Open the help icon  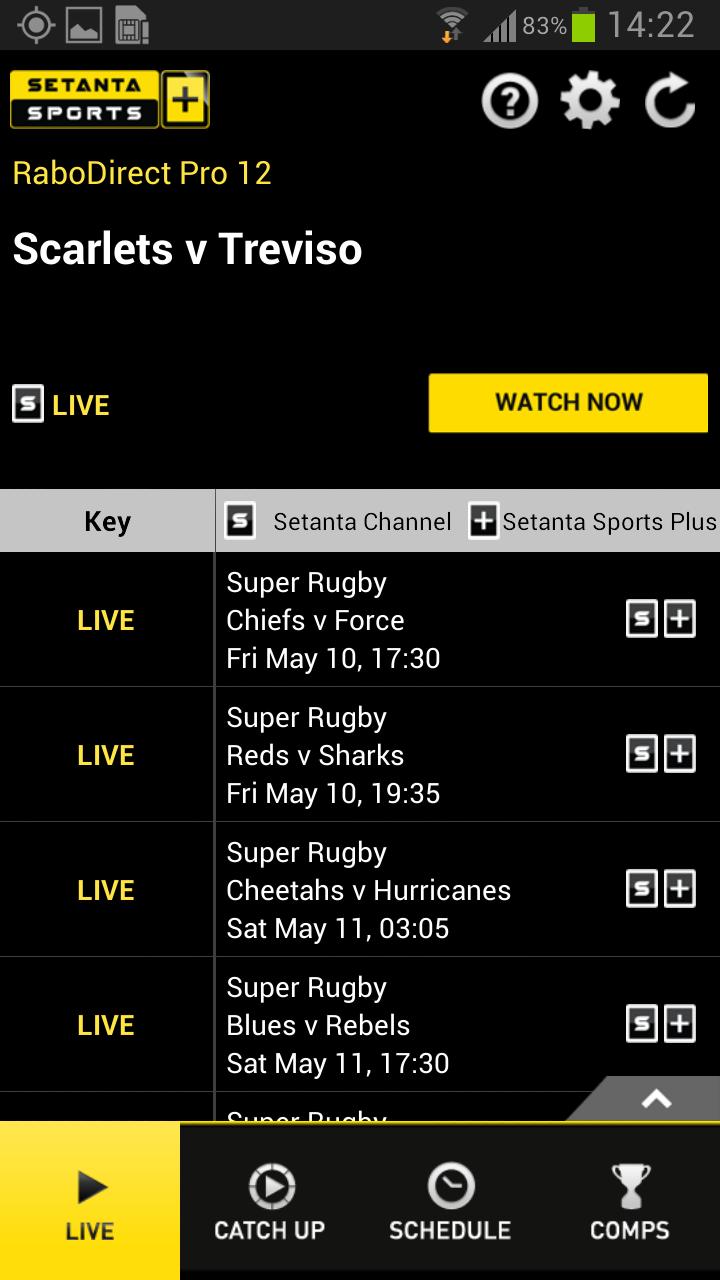(509, 99)
